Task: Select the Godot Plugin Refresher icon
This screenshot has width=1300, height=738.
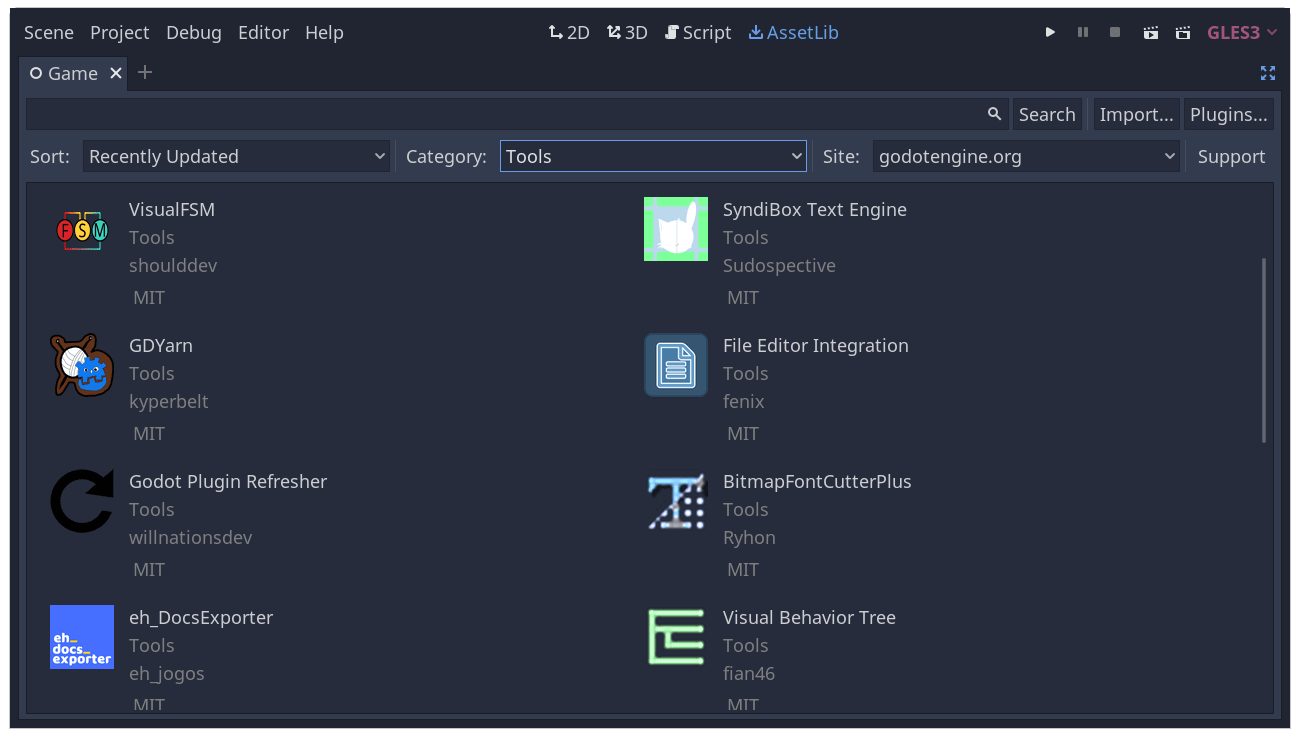Action: [81, 501]
